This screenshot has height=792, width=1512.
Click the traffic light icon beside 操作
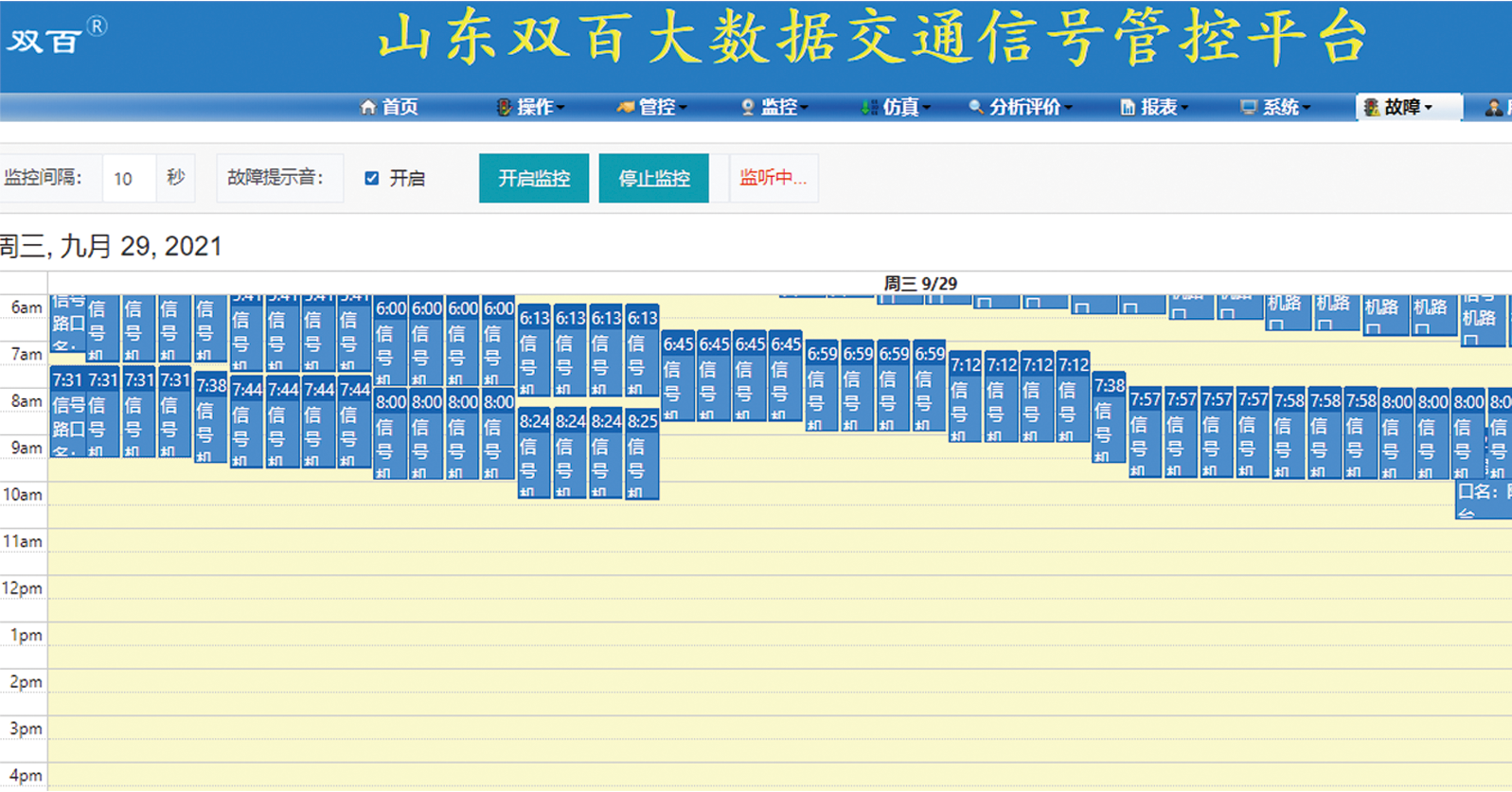tap(505, 107)
